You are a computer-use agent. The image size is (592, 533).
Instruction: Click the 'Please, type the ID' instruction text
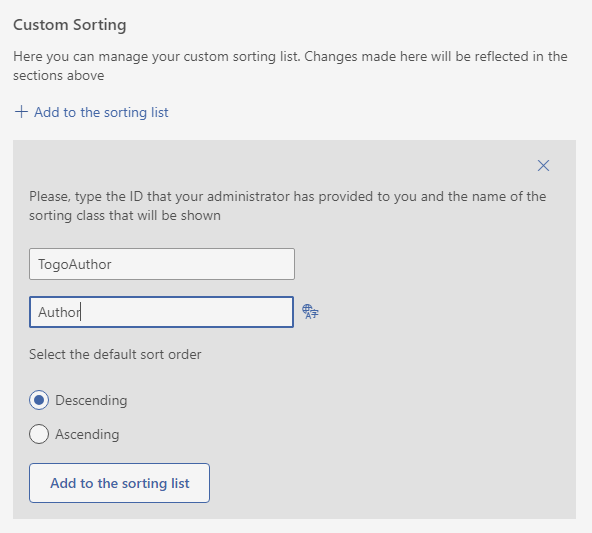pos(288,206)
